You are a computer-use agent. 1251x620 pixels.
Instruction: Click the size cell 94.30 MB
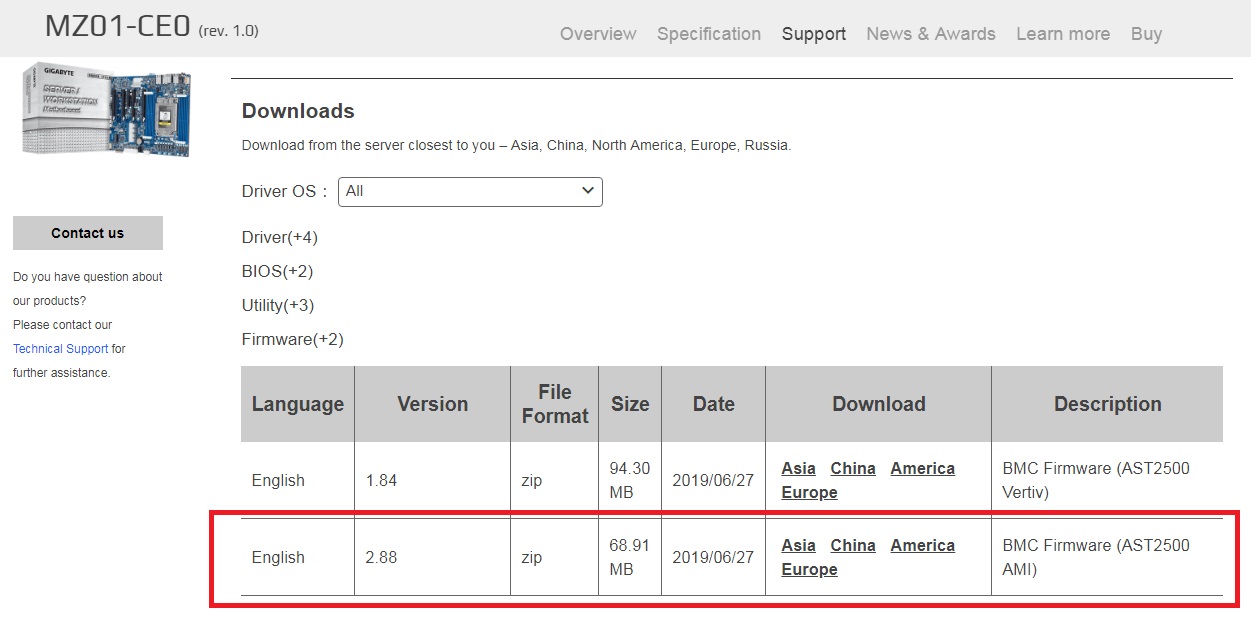(630, 481)
